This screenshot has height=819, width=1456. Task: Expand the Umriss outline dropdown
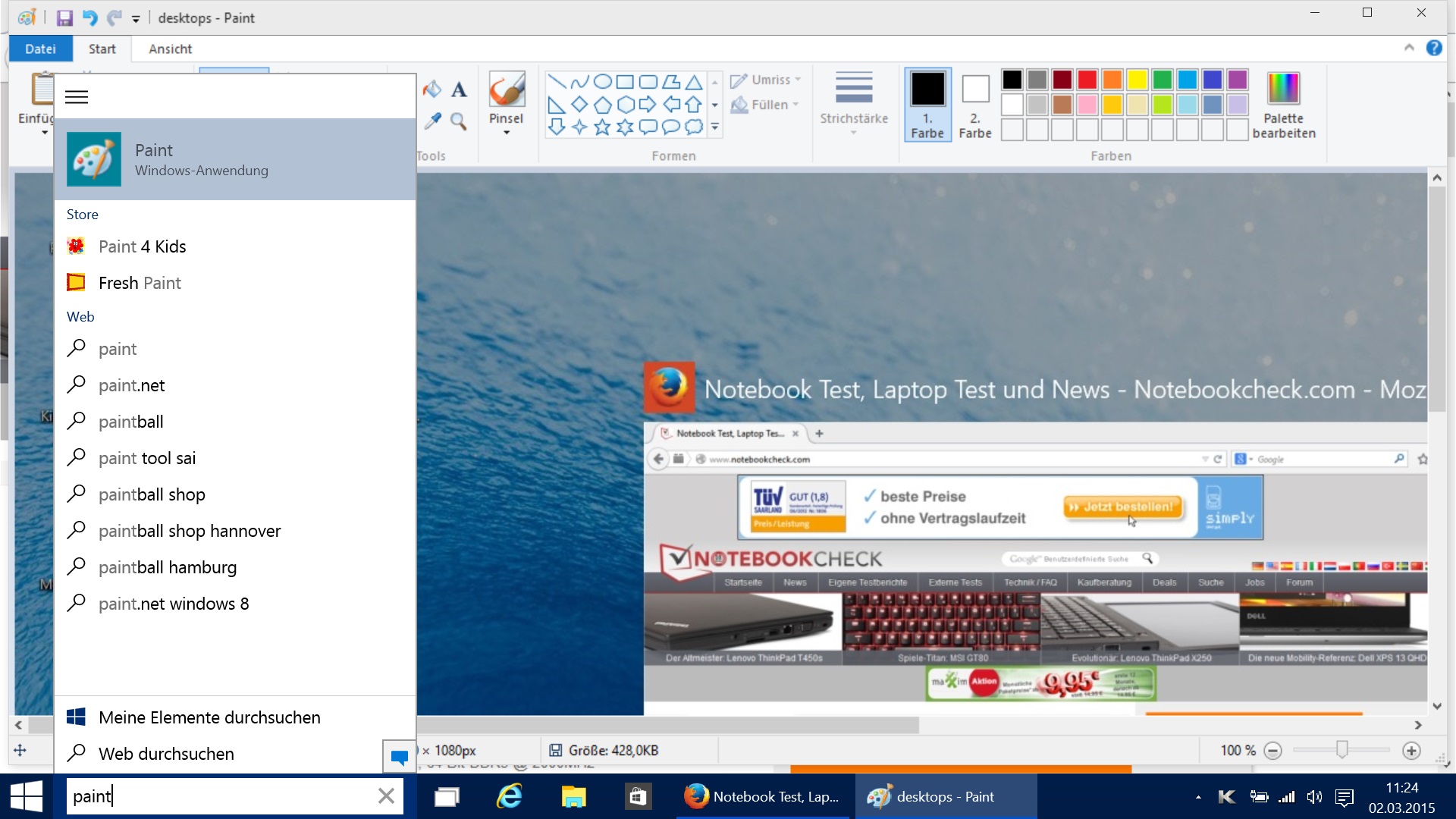pyautogui.click(x=766, y=80)
